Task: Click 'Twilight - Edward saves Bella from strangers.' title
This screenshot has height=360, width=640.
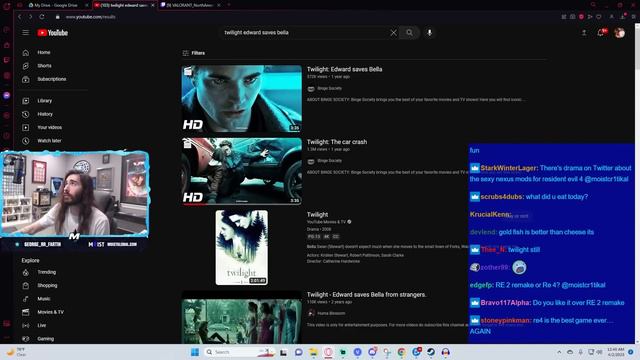Action: 367,295
